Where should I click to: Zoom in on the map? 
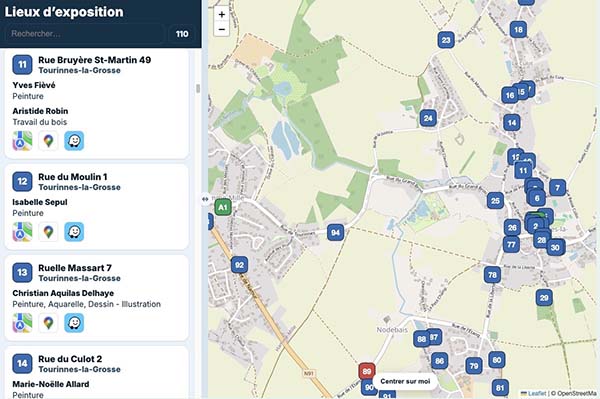click(222, 15)
